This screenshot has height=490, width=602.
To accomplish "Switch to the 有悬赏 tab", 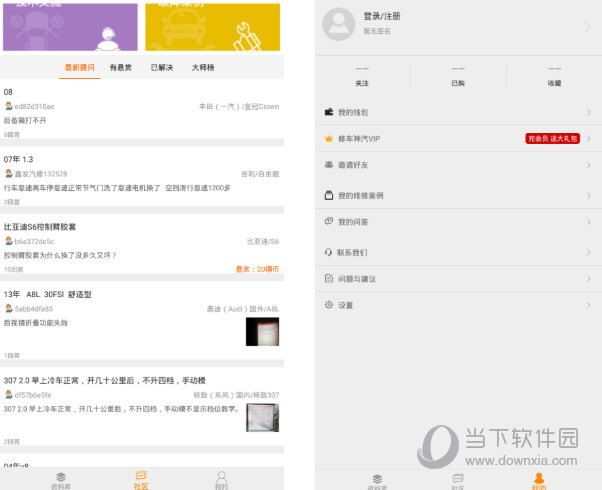I will (x=121, y=68).
